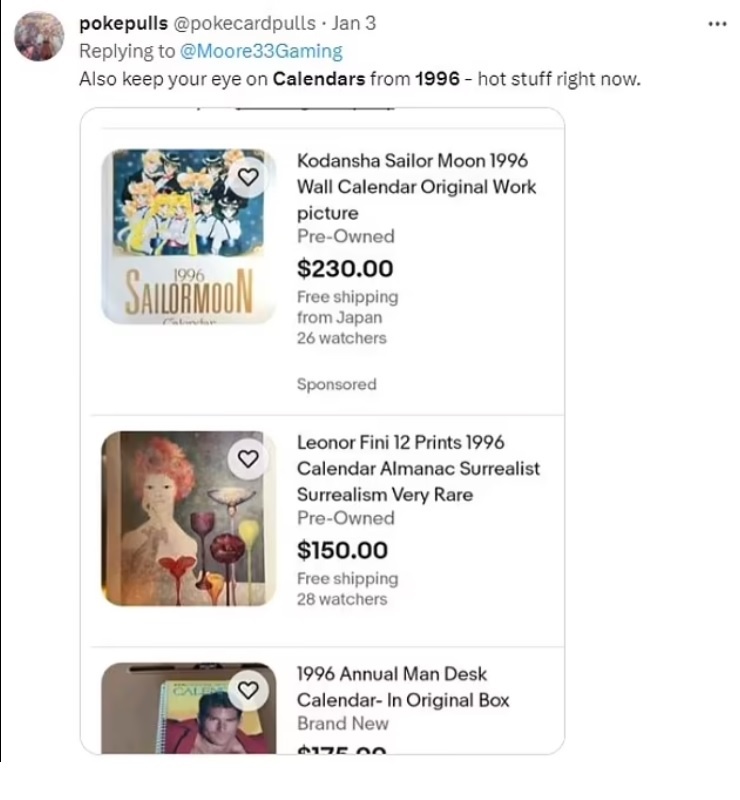This screenshot has height=800, width=740.
Task: Open the Leonor Fini calendar thumbnail
Action: (189, 518)
